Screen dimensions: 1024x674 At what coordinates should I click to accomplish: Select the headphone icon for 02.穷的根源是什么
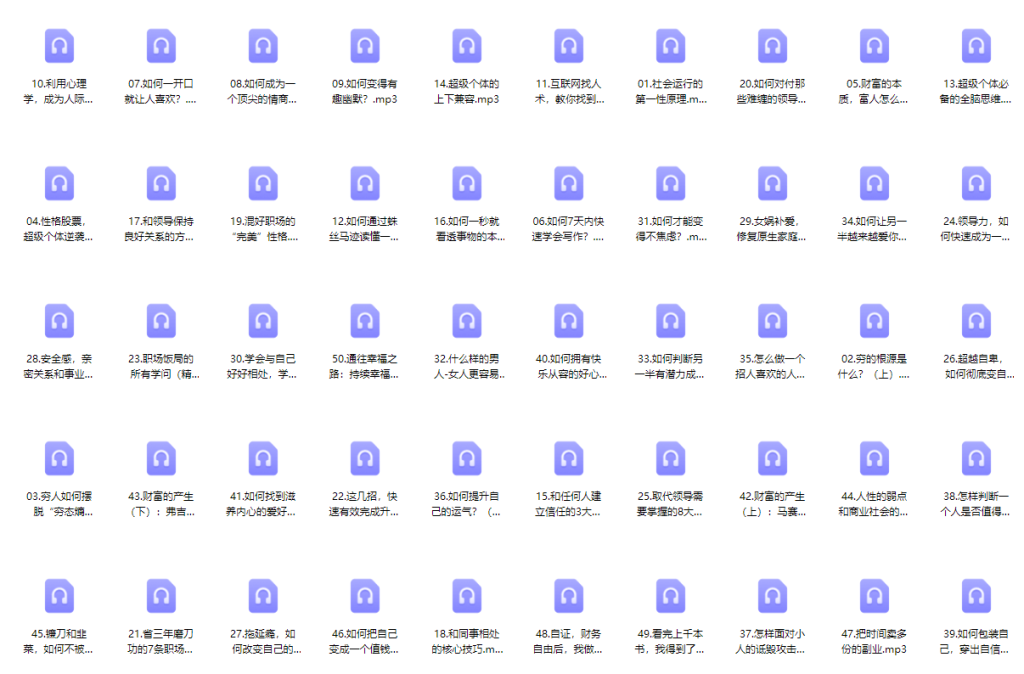[x=875, y=321]
